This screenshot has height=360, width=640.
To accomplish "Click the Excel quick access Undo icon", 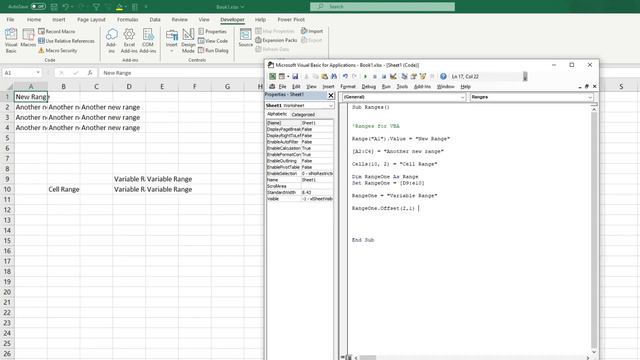I will (65, 7).
